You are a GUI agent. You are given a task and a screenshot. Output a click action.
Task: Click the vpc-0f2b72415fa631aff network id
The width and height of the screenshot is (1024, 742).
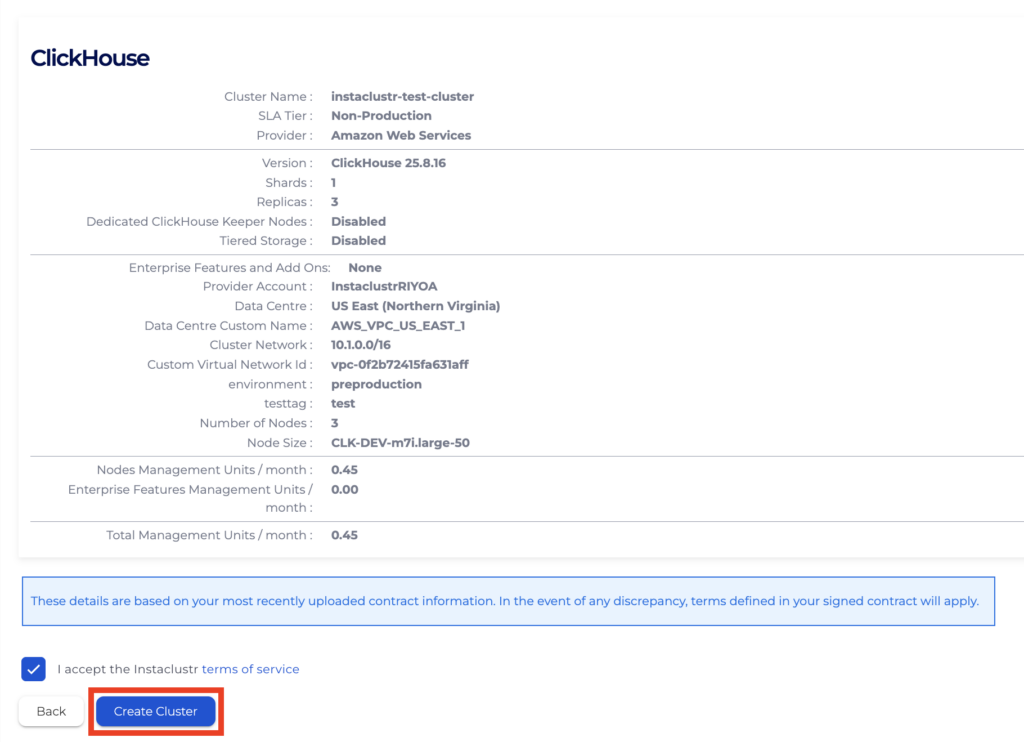400,364
